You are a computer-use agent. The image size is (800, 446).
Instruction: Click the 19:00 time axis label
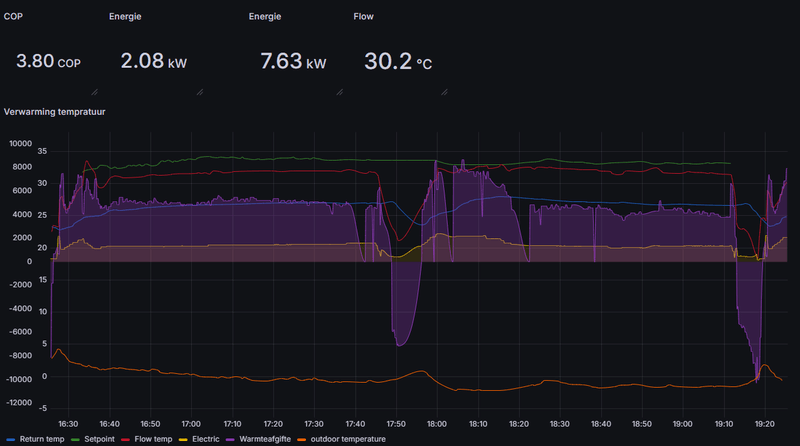point(683,424)
